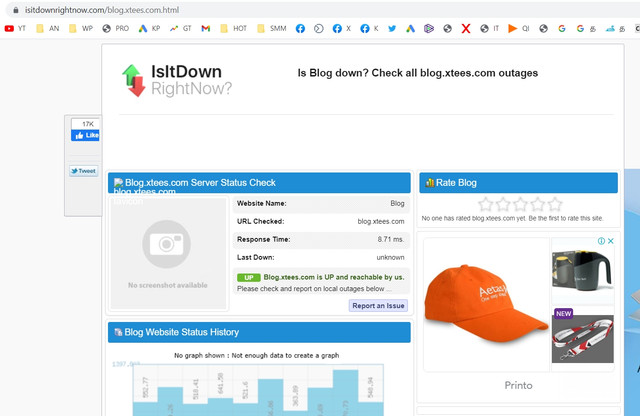
Task: Click the black mug ad thumbnail
Action: (x=582, y=271)
